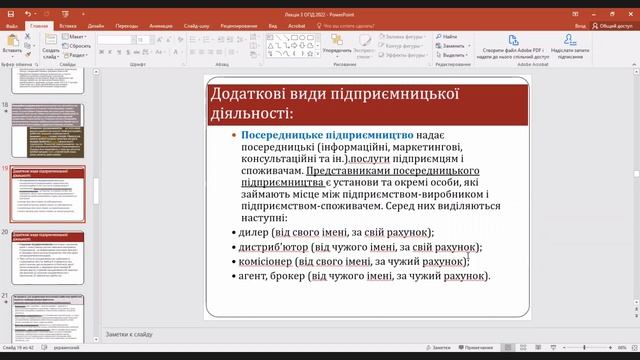The height and width of the screenshot is (360, 640).
Task: Switch to the Анимация ribbon tab
Action: [161, 26]
